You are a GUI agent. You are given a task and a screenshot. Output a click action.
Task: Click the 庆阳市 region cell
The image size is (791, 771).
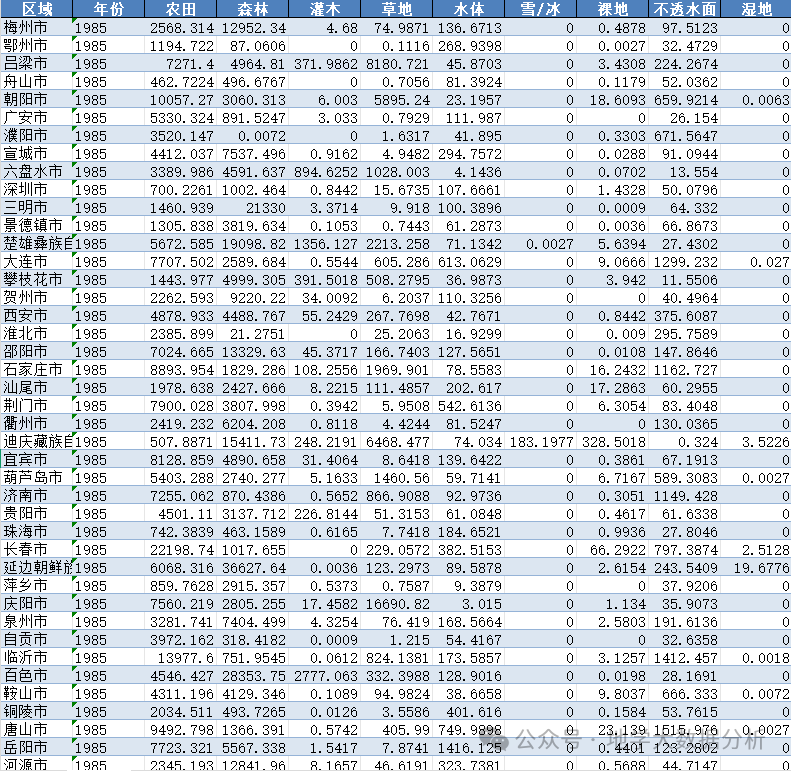(37, 604)
